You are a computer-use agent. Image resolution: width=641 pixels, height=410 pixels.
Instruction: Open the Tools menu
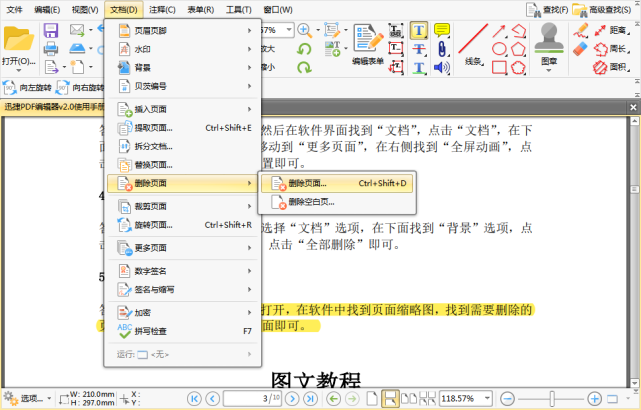239,9
